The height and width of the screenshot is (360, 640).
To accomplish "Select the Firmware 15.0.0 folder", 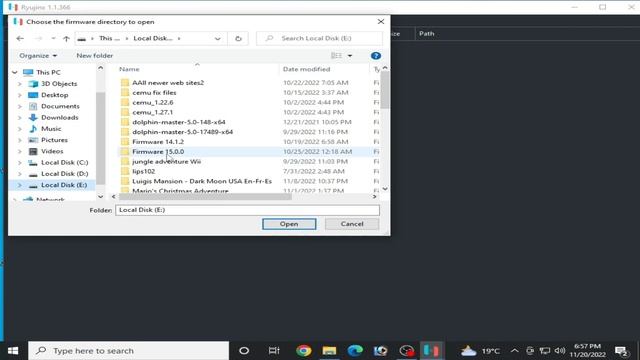I will point(158,151).
